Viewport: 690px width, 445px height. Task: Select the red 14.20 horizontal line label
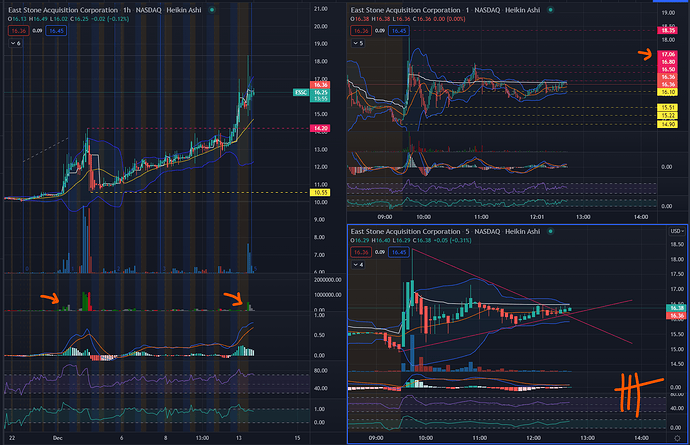[320, 129]
